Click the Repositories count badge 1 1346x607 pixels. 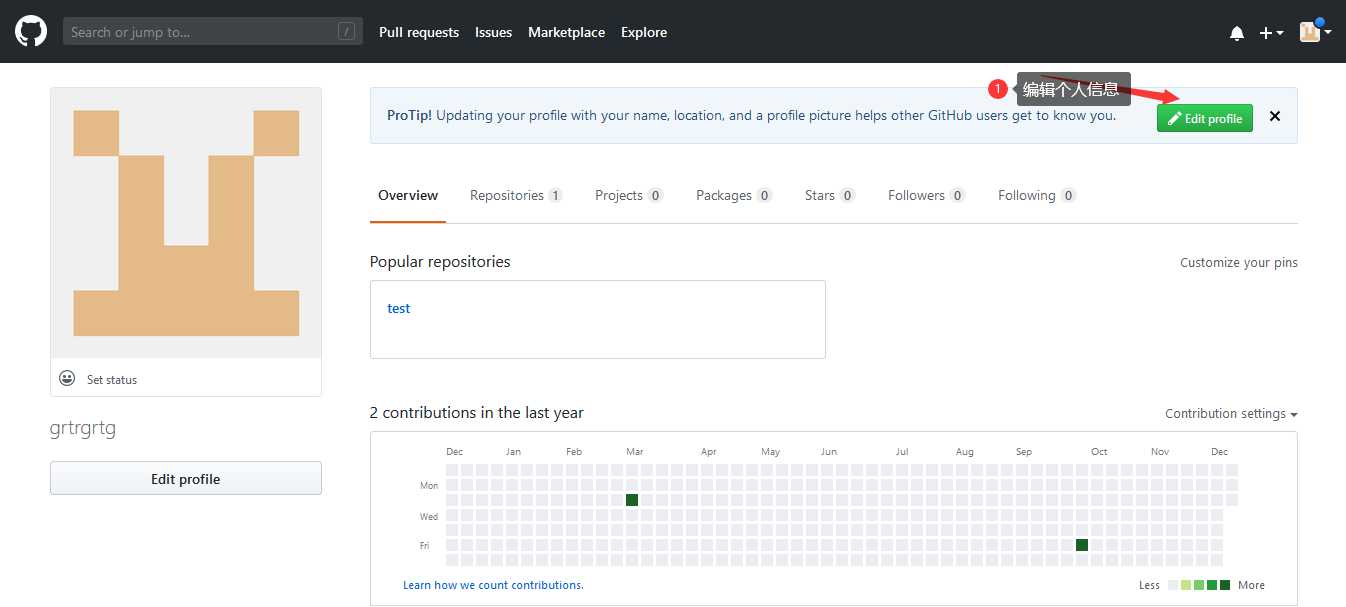(x=555, y=196)
